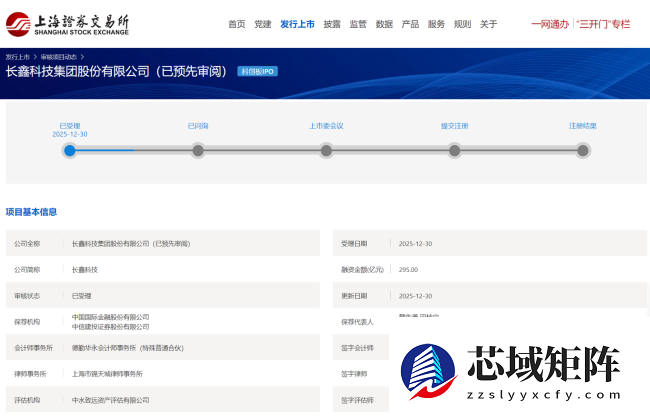The height and width of the screenshot is (417, 650).
Task: Click the 签字律师 label
Action: tap(354, 374)
